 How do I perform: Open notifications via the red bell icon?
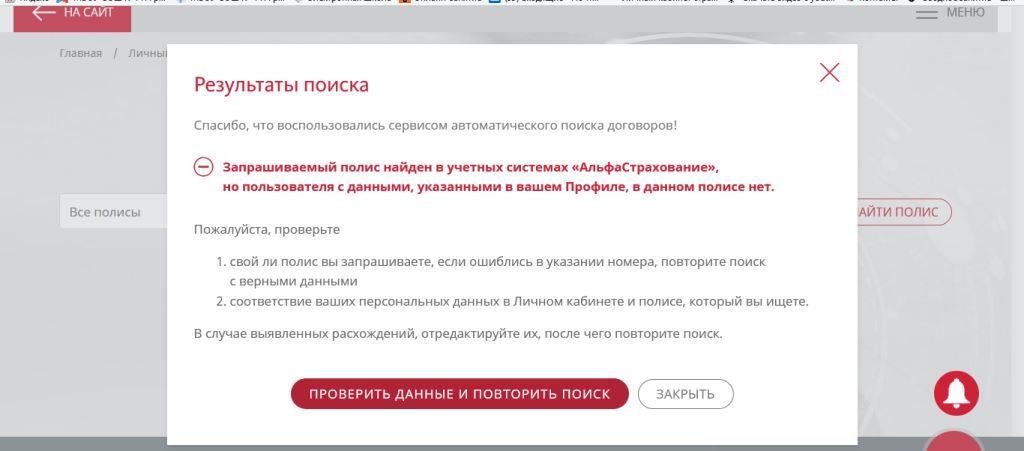pyautogui.click(x=956, y=393)
